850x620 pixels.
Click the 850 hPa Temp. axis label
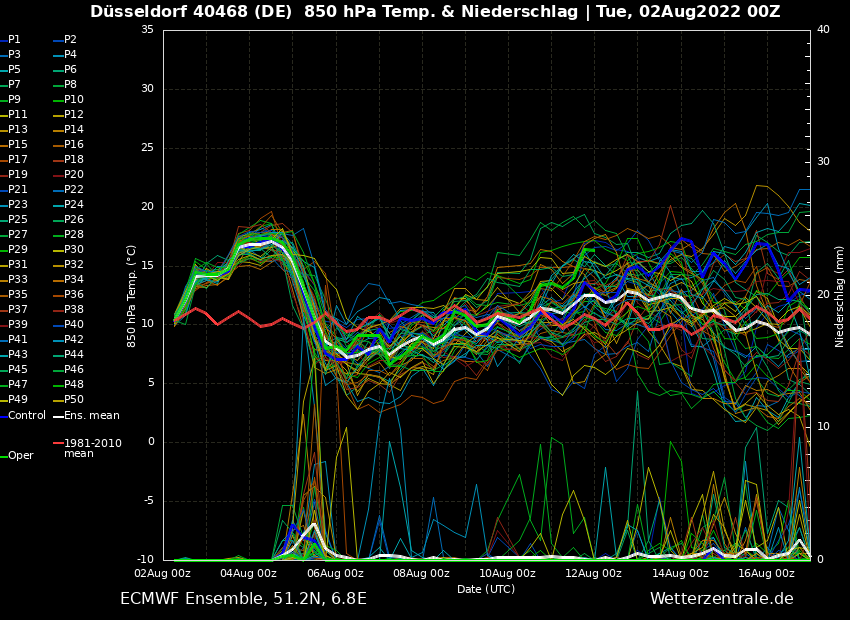pos(131,296)
